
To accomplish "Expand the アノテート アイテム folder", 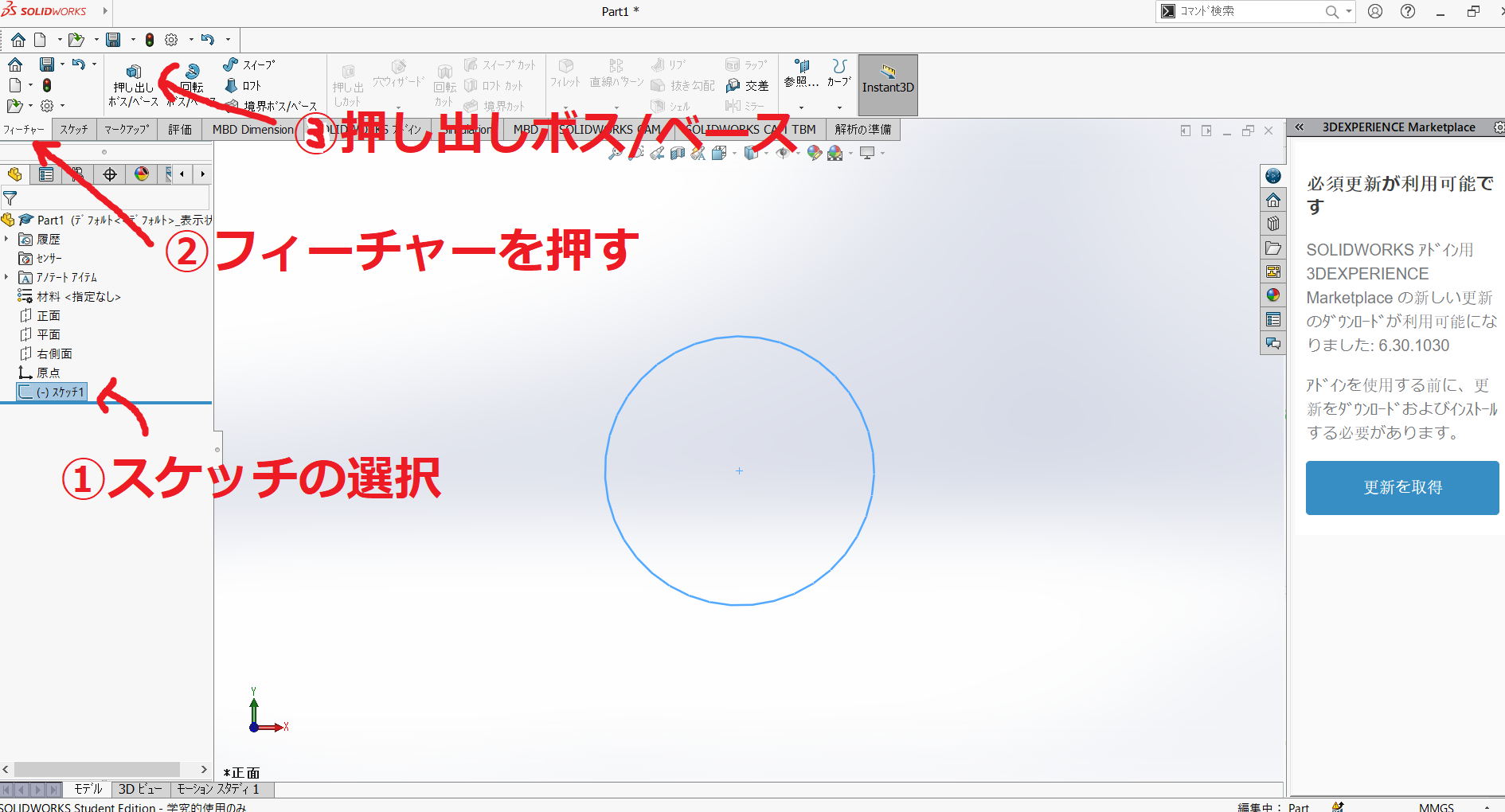I will pos(6,277).
